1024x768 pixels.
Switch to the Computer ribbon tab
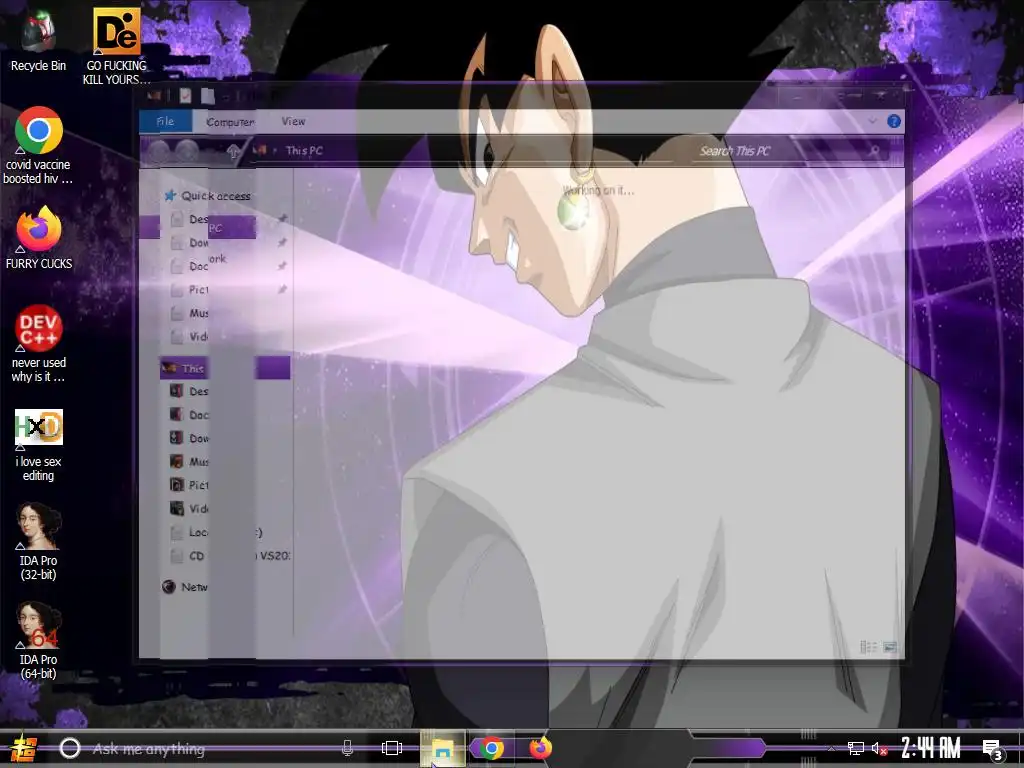(x=230, y=122)
